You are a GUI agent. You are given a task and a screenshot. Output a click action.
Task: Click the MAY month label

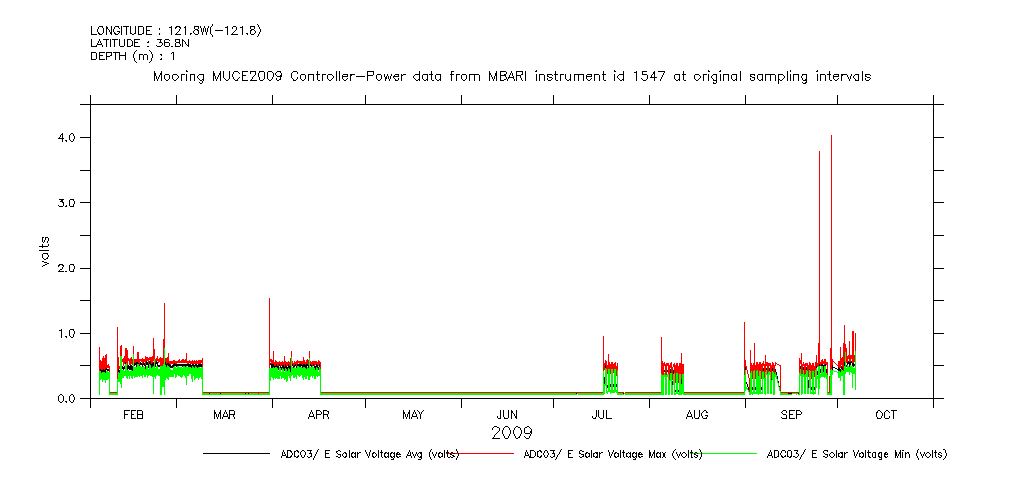pyautogui.click(x=413, y=414)
